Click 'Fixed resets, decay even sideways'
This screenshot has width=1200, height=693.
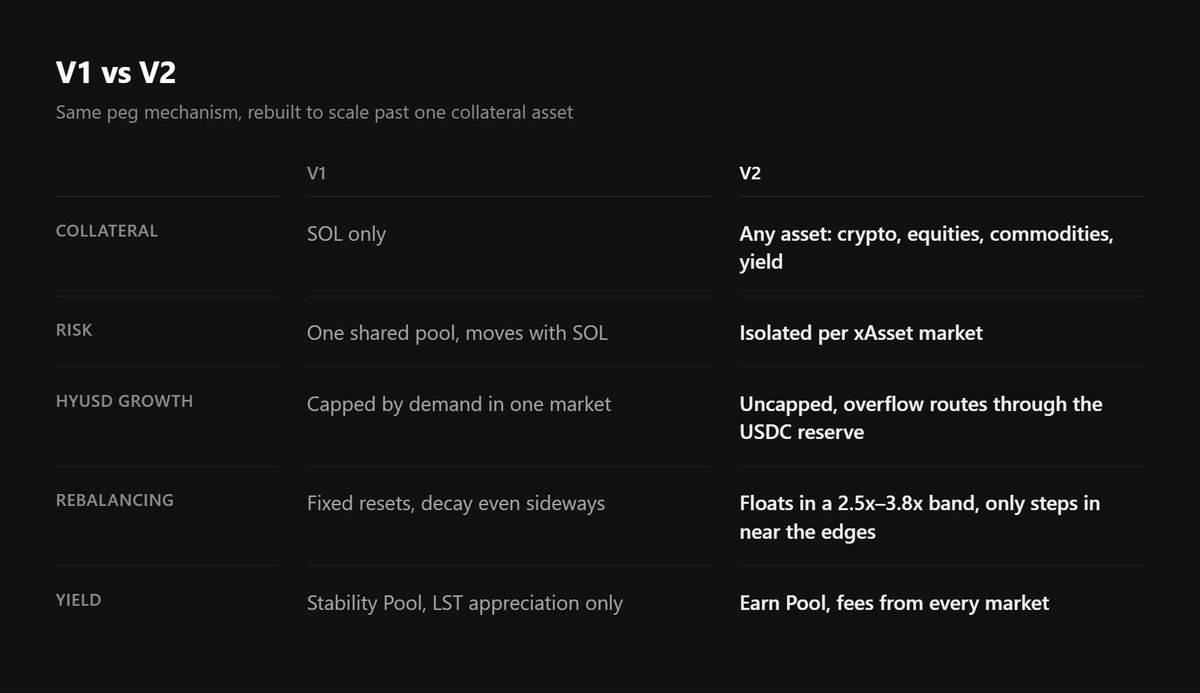click(456, 503)
